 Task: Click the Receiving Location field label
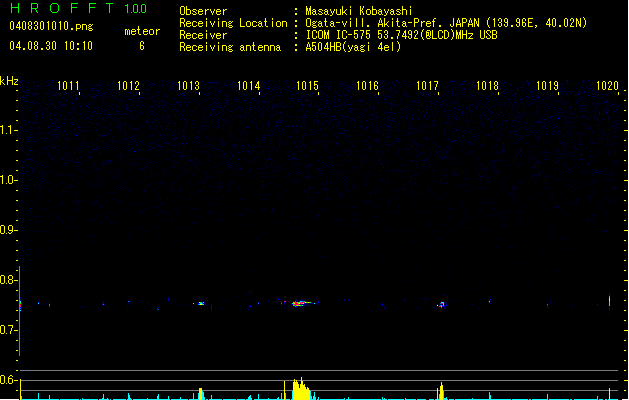tap(233, 23)
